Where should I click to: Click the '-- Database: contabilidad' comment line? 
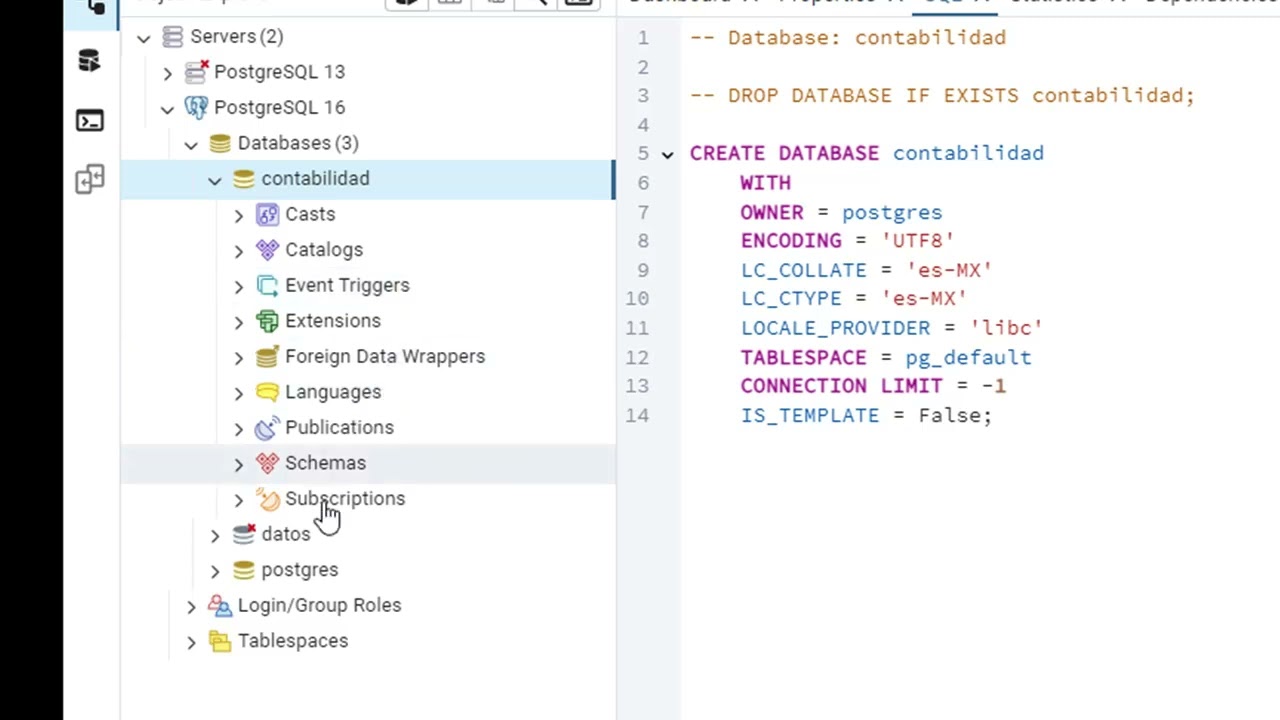click(848, 38)
